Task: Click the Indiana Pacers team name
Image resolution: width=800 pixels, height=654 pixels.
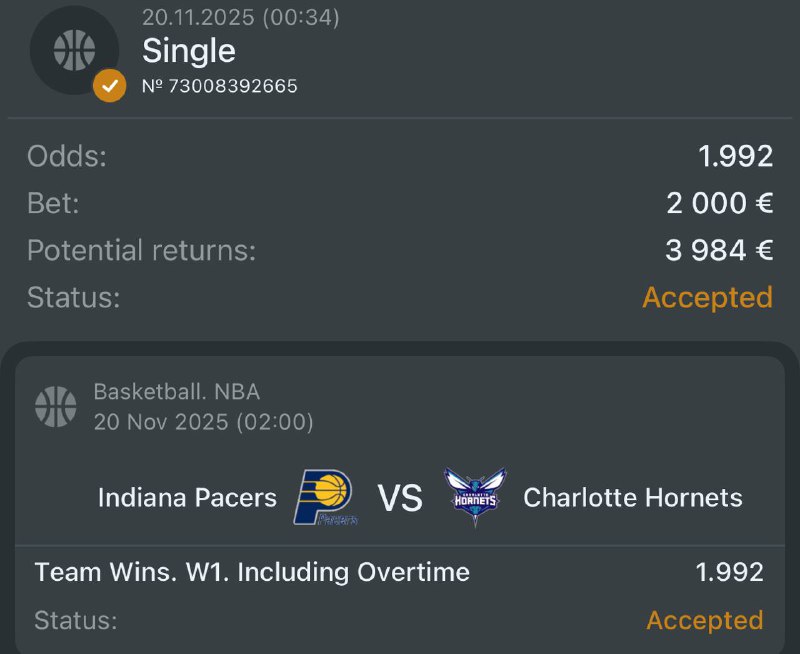Action: point(187,497)
